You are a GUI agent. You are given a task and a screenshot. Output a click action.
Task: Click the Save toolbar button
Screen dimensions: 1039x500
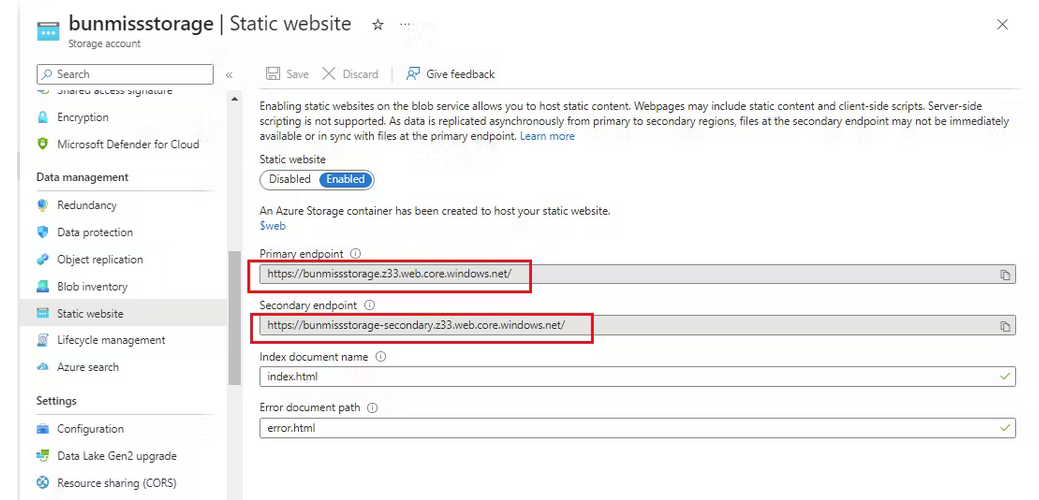pyautogui.click(x=288, y=74)
